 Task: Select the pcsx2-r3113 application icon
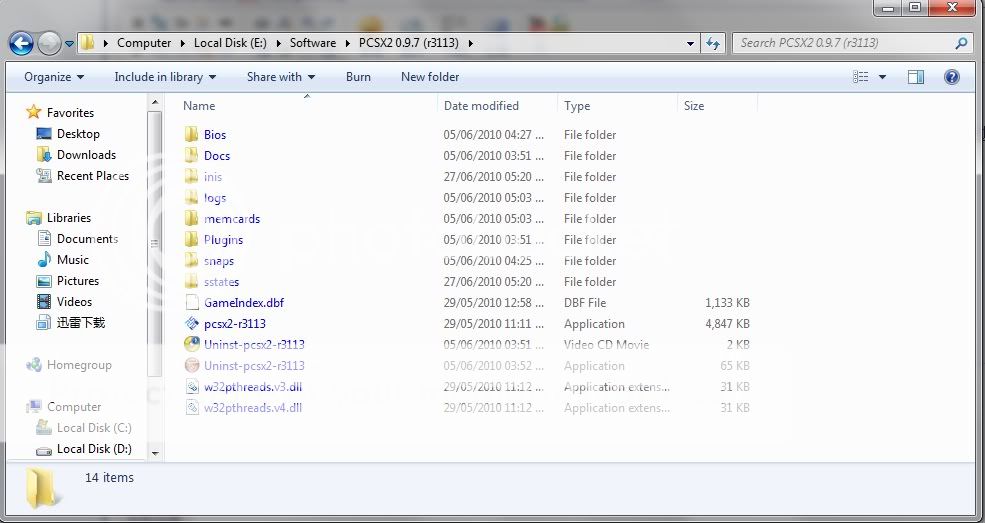pos(193,324)
